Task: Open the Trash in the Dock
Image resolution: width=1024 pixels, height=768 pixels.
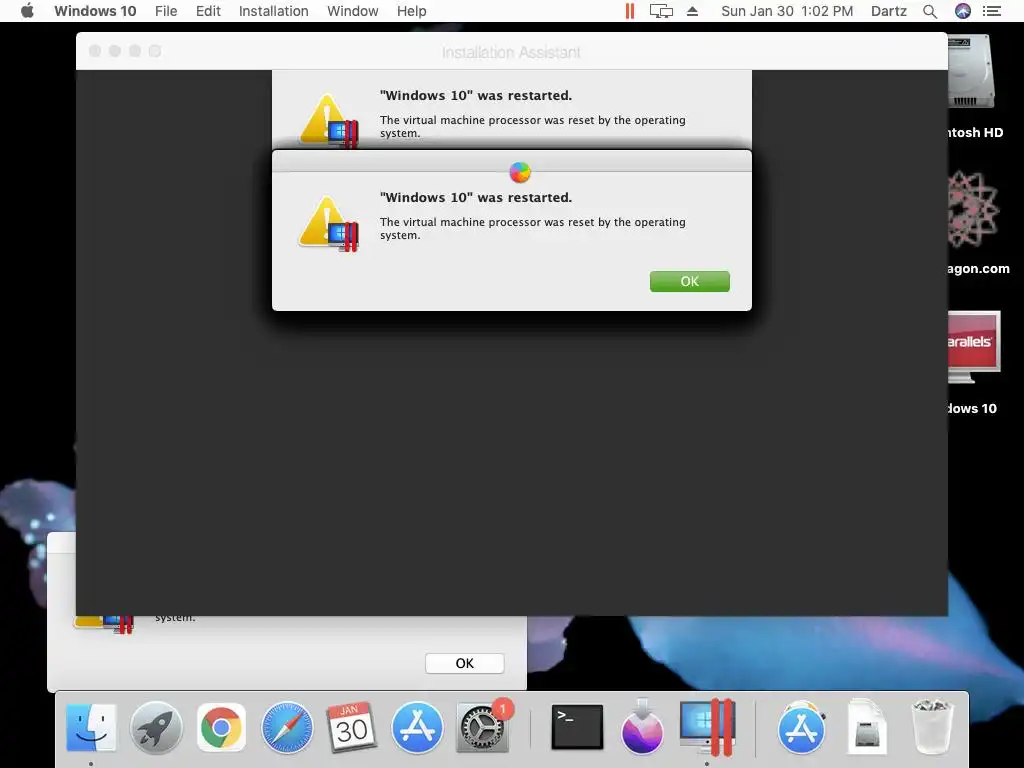Action: 932,727
